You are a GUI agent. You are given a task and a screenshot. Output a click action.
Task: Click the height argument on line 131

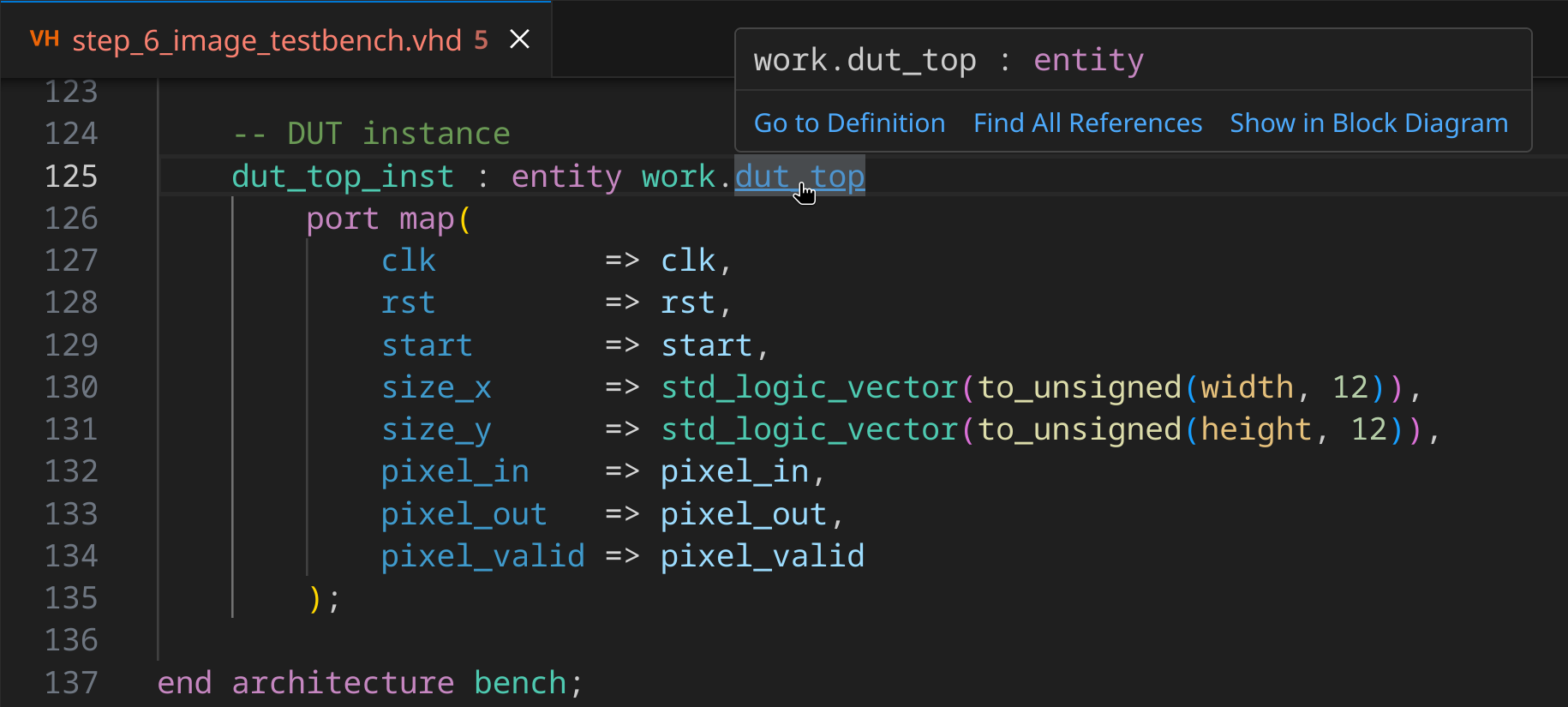(1255, 430)
